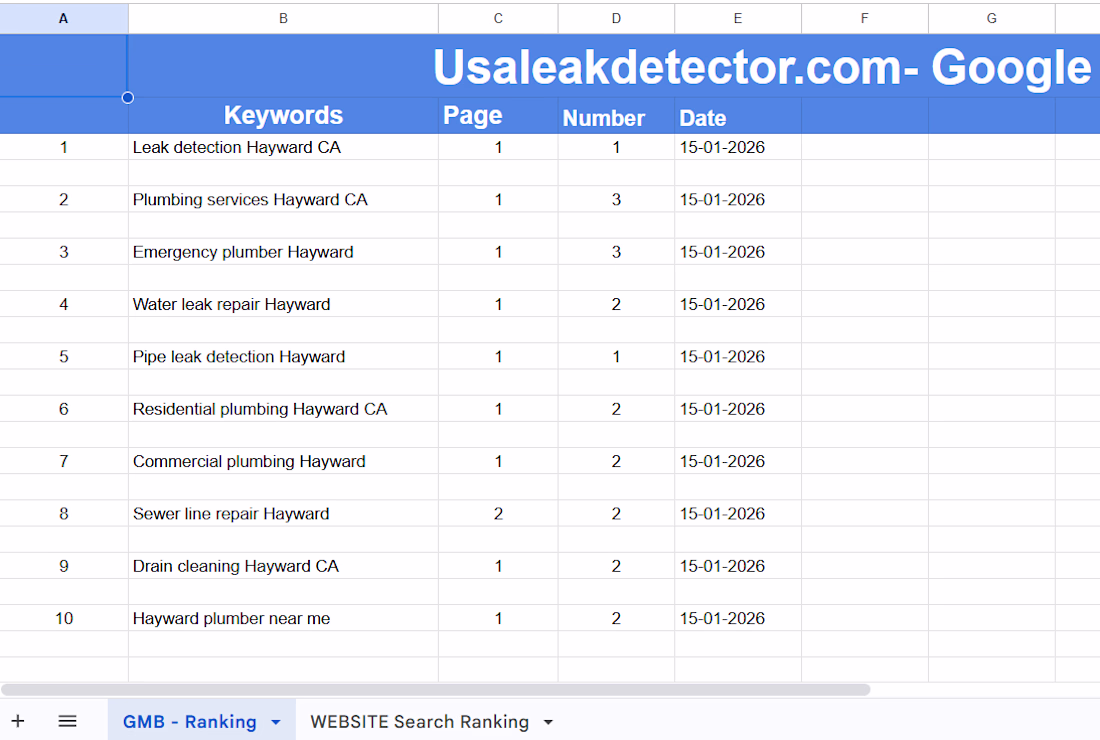Select cell 'Sewer line repair Hayward'

click(283, 513)
